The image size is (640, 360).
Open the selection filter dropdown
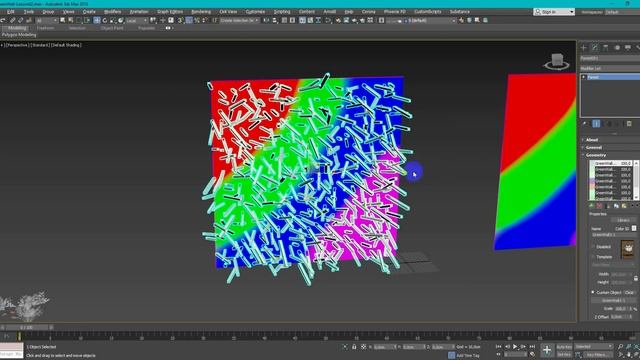coord(46,20)
